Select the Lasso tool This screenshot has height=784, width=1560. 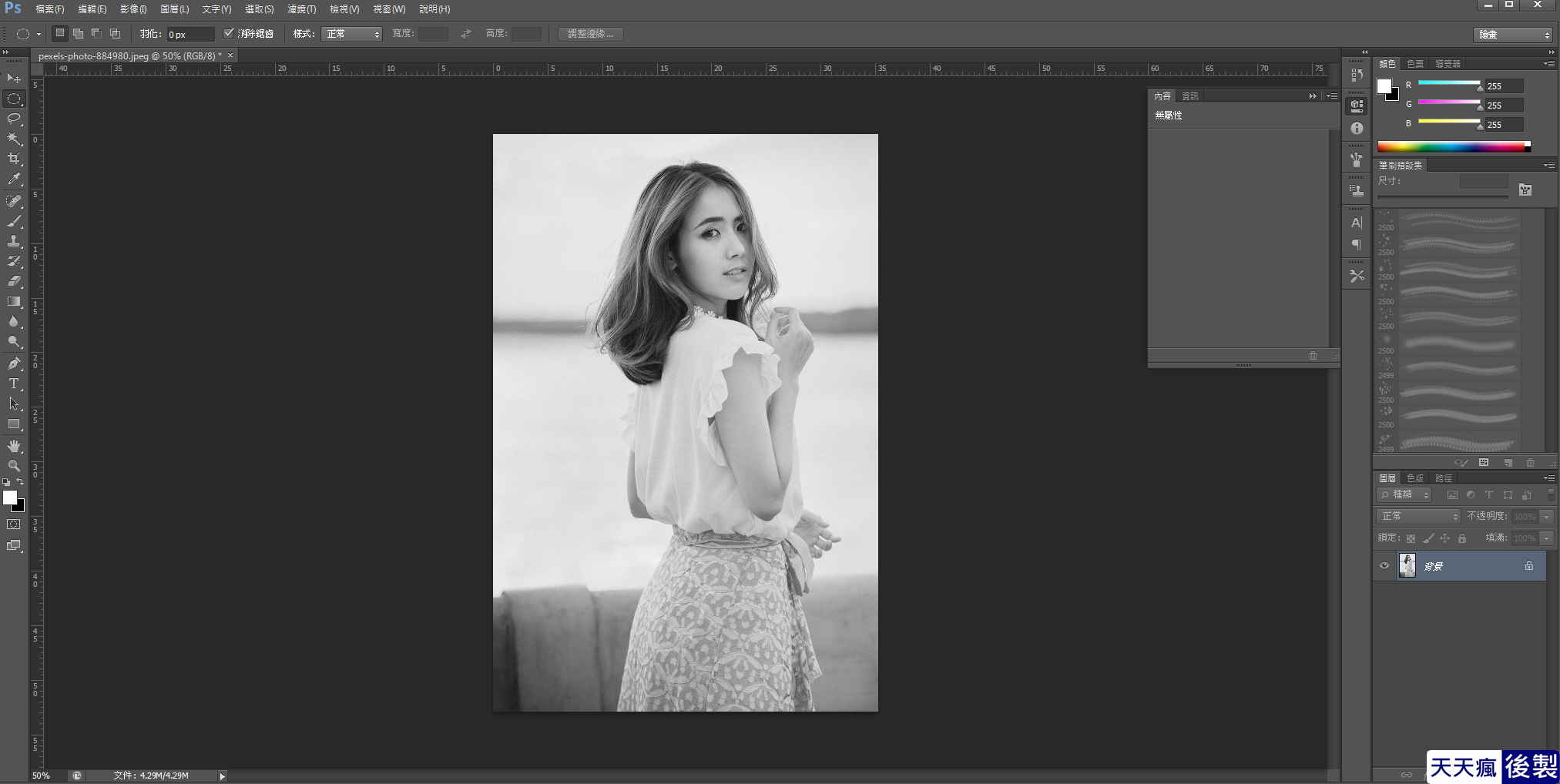(x=14, y=119)
